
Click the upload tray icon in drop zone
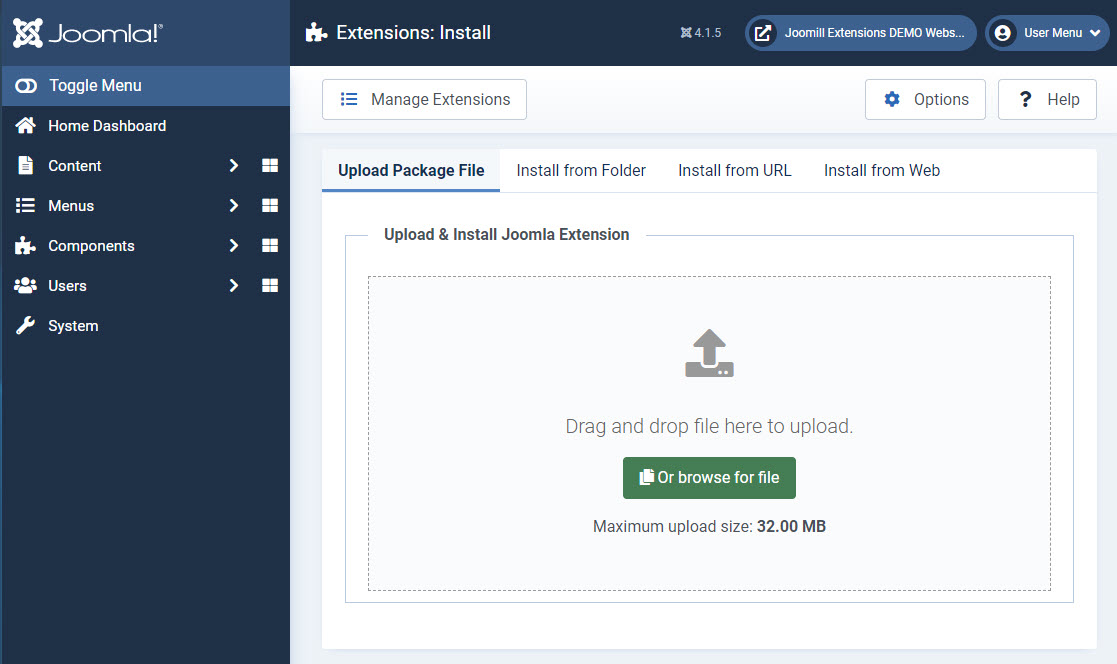click(709, 353)
